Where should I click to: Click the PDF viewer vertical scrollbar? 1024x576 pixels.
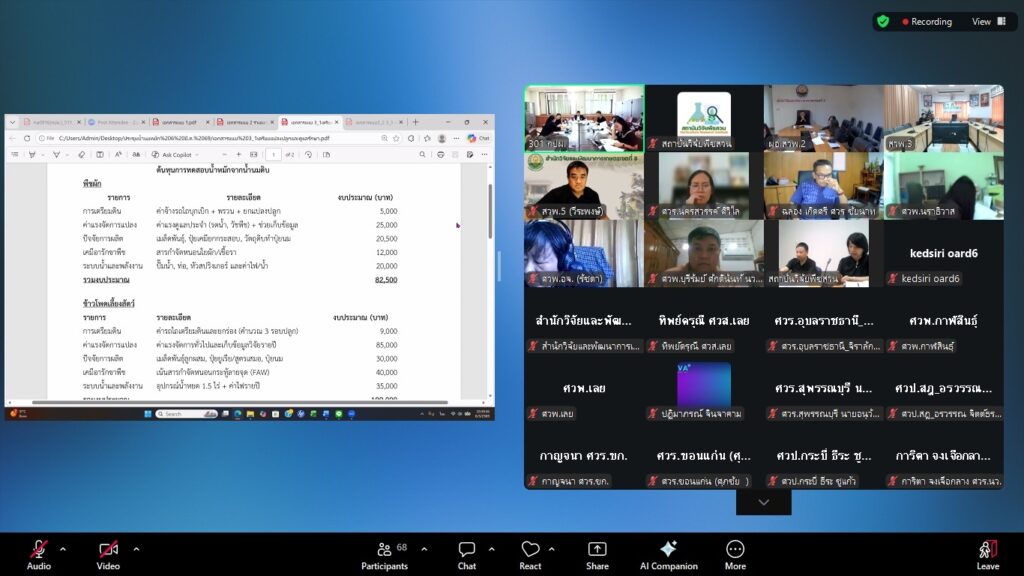click(x=490, y=210)
